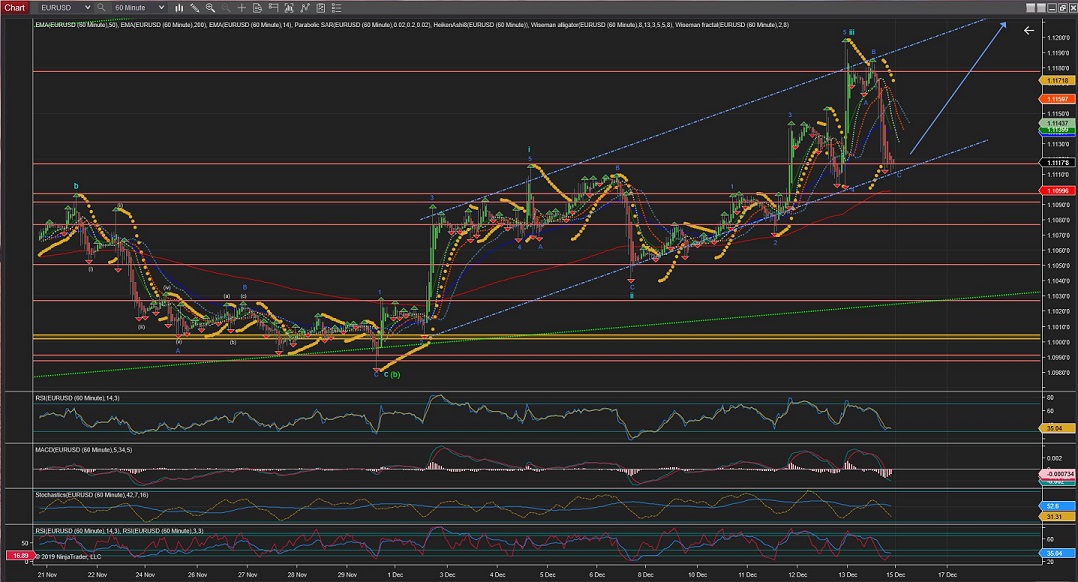The width and height of the screenshot is (1078, 582).
Task: Click the 8 Dec date label
Action: 646,574
